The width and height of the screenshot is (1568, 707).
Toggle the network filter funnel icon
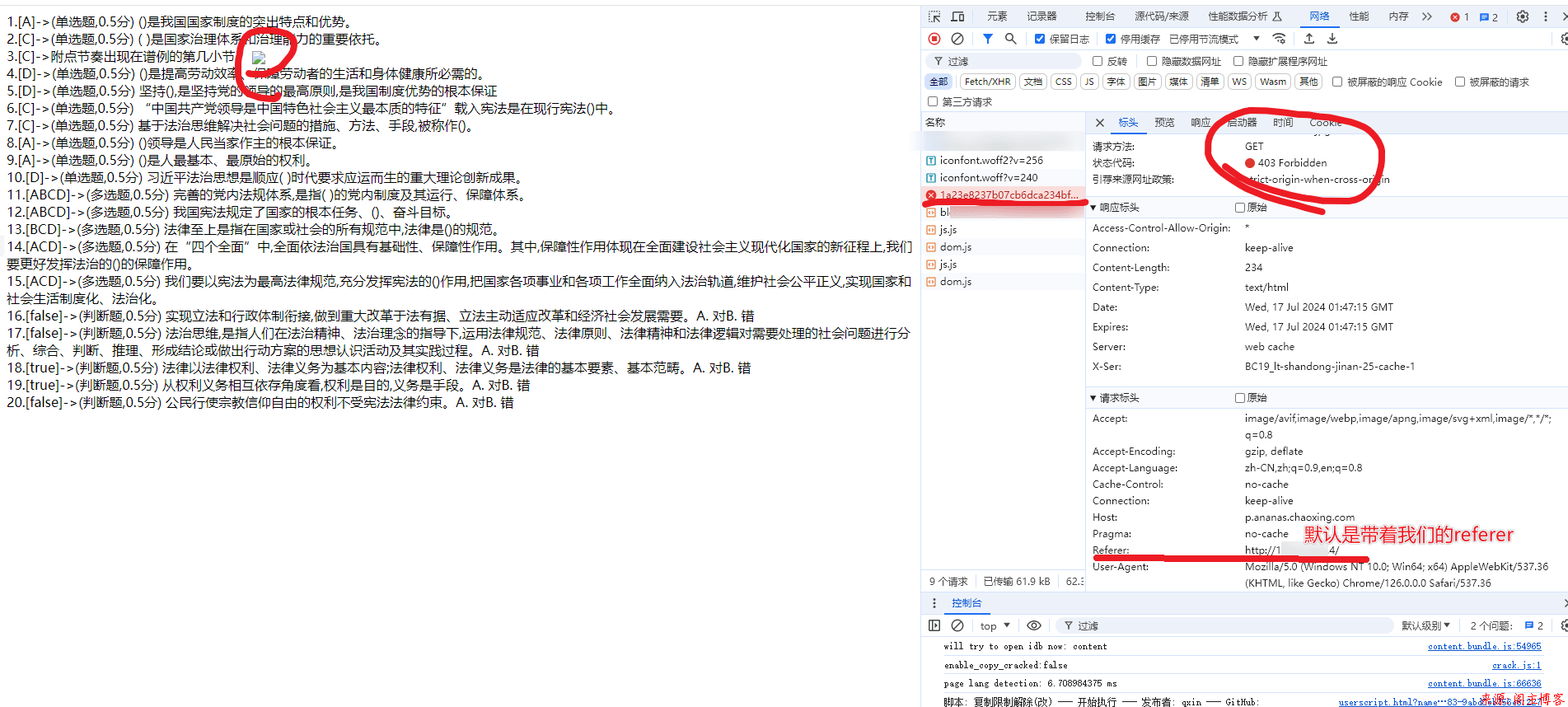(988, 39)
